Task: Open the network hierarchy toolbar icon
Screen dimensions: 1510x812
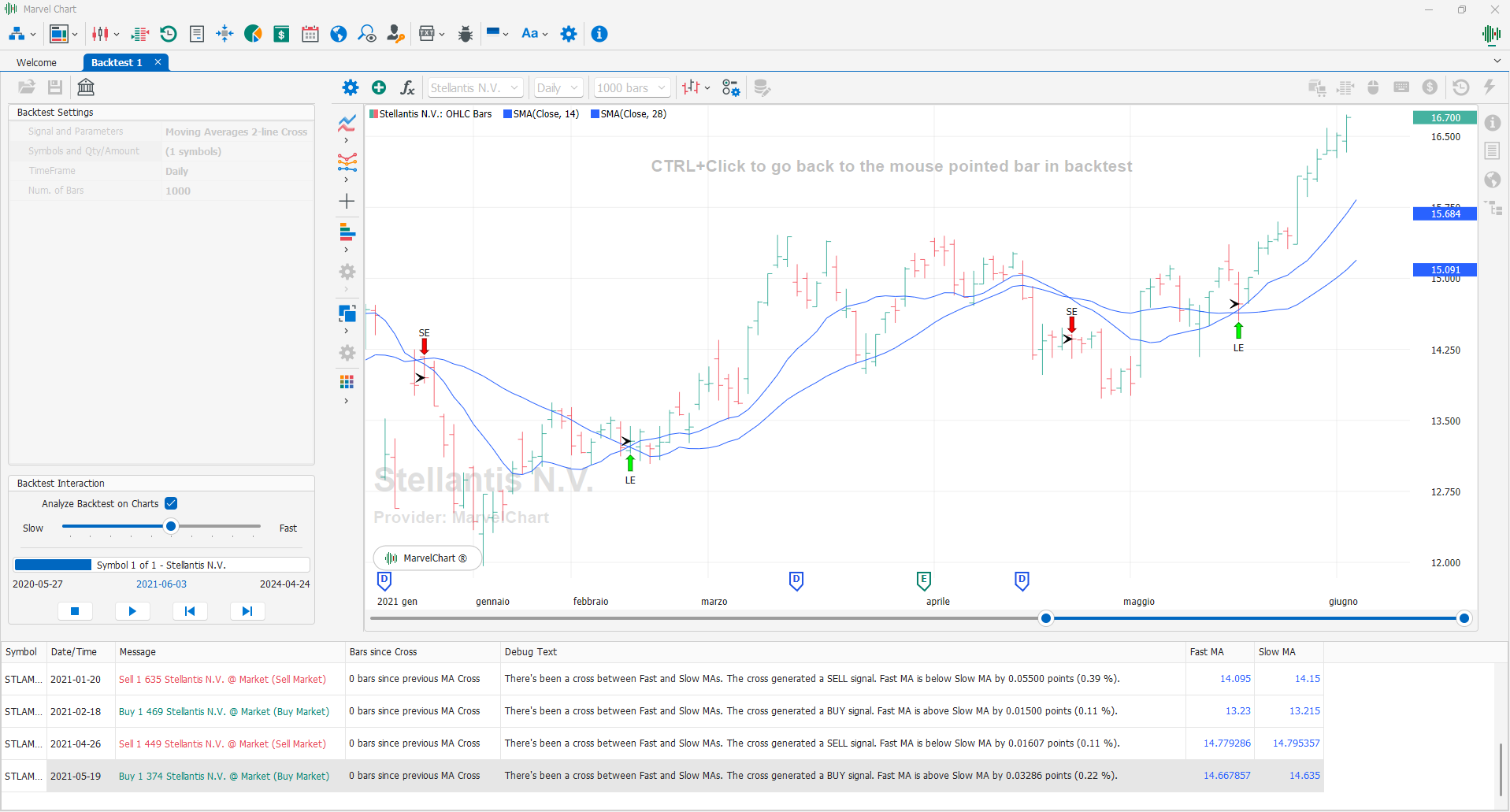Action: pyautogui.click(x=17, y=34)
